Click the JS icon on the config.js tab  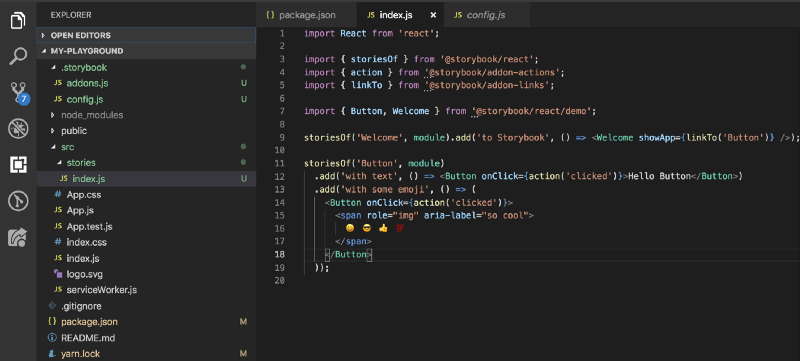point(458,15)
